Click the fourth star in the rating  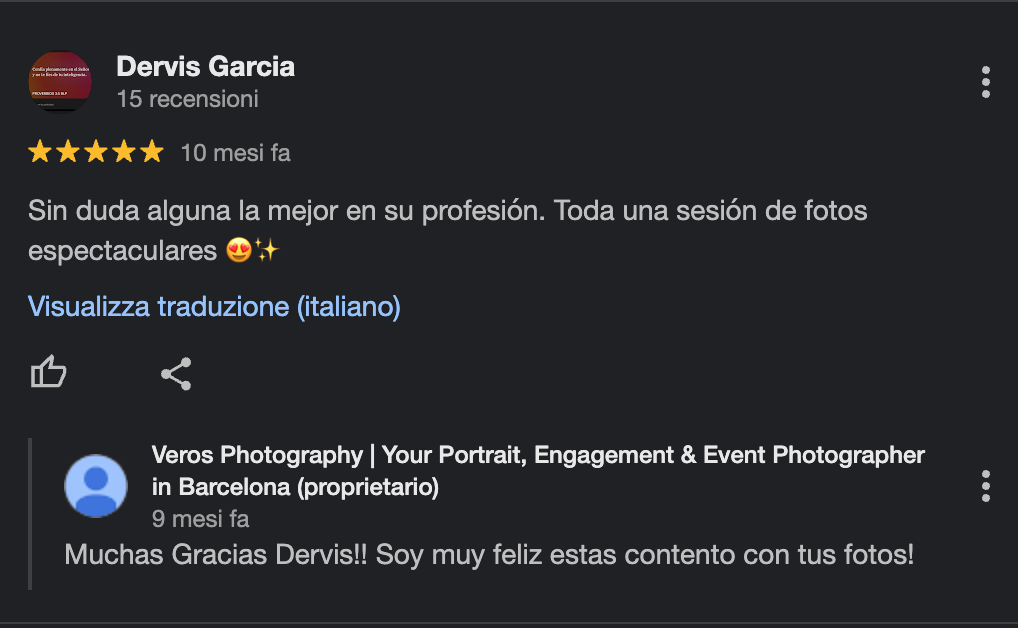(124, 152)
